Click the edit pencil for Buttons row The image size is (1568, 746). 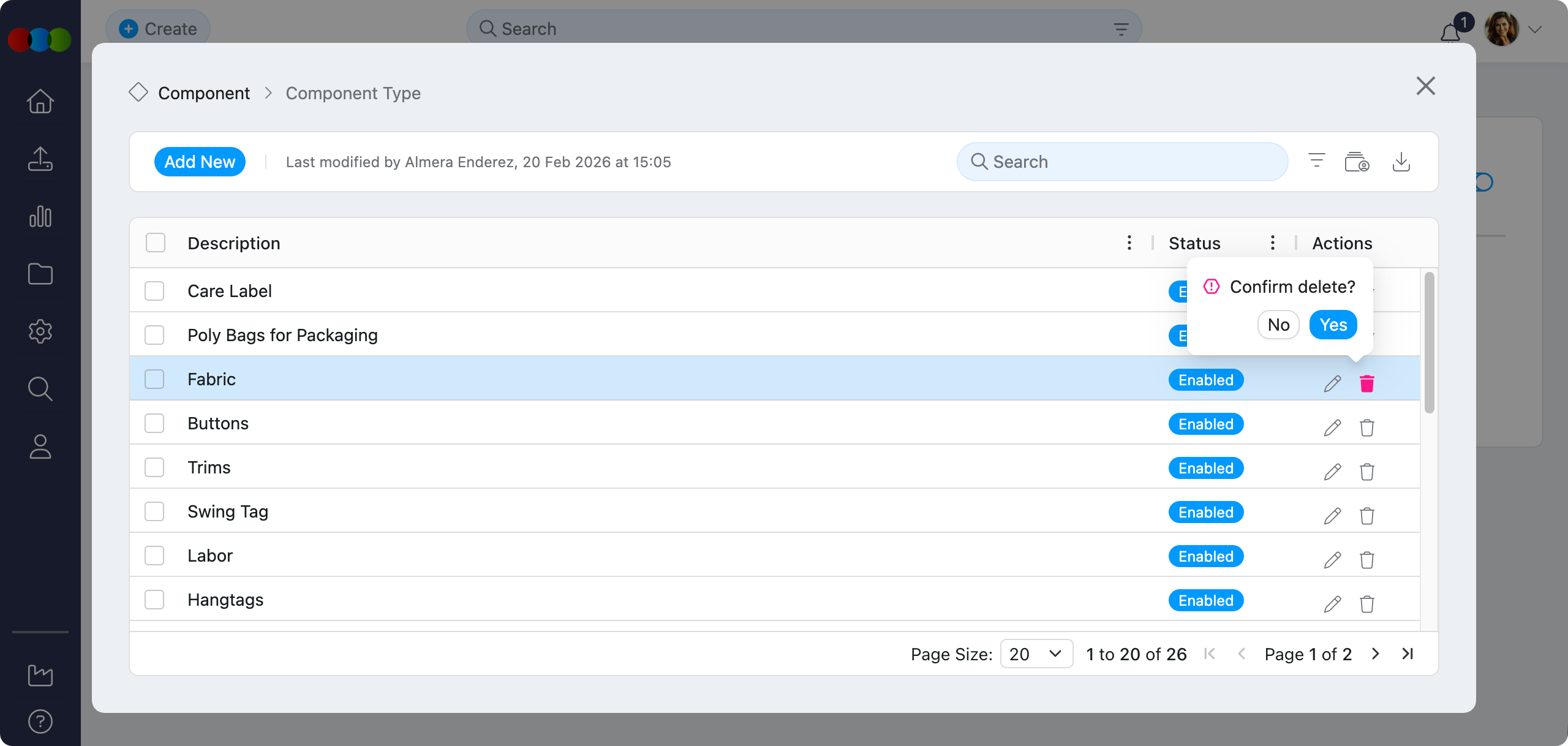point(1332,428)
